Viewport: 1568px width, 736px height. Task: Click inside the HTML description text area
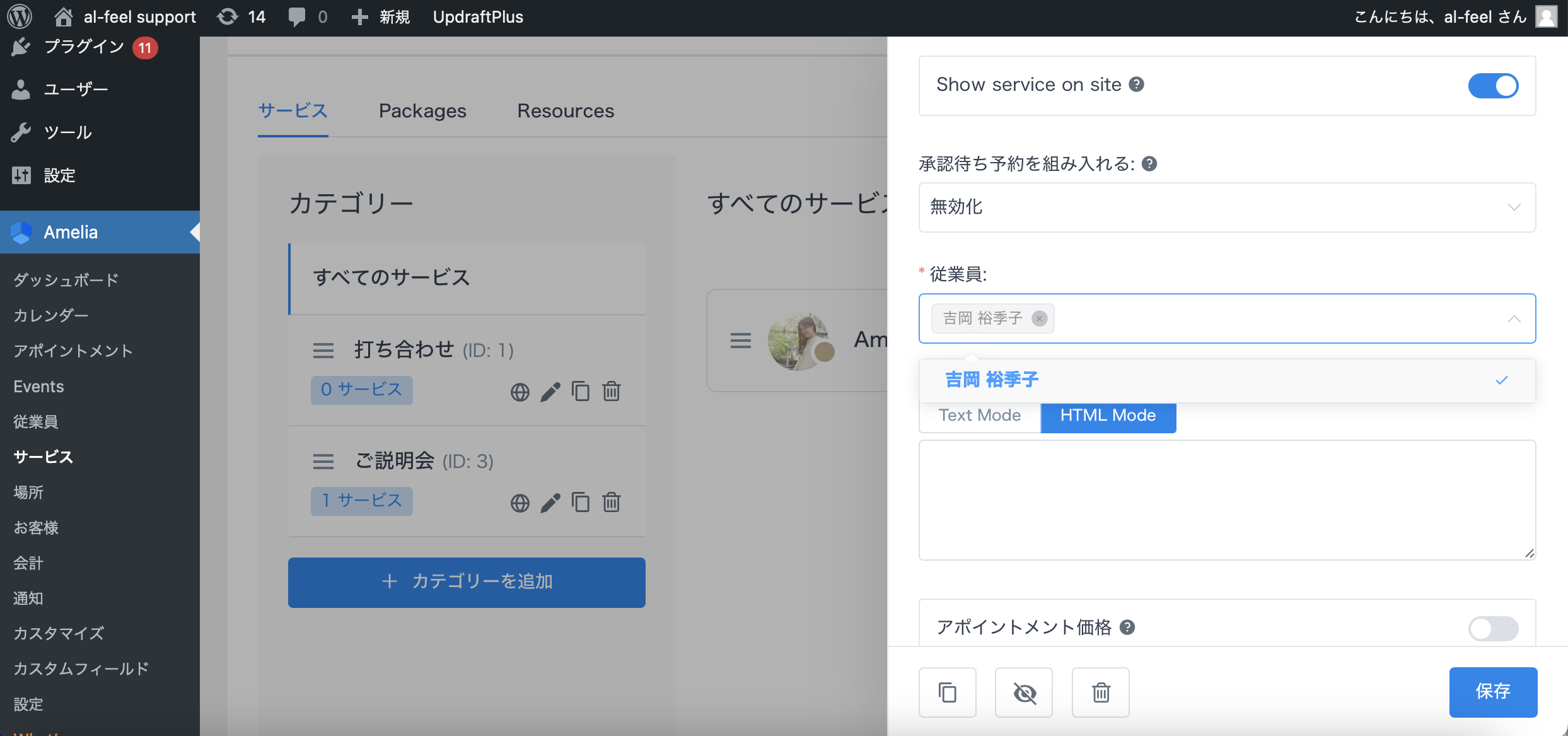(x=1226, y=499)
